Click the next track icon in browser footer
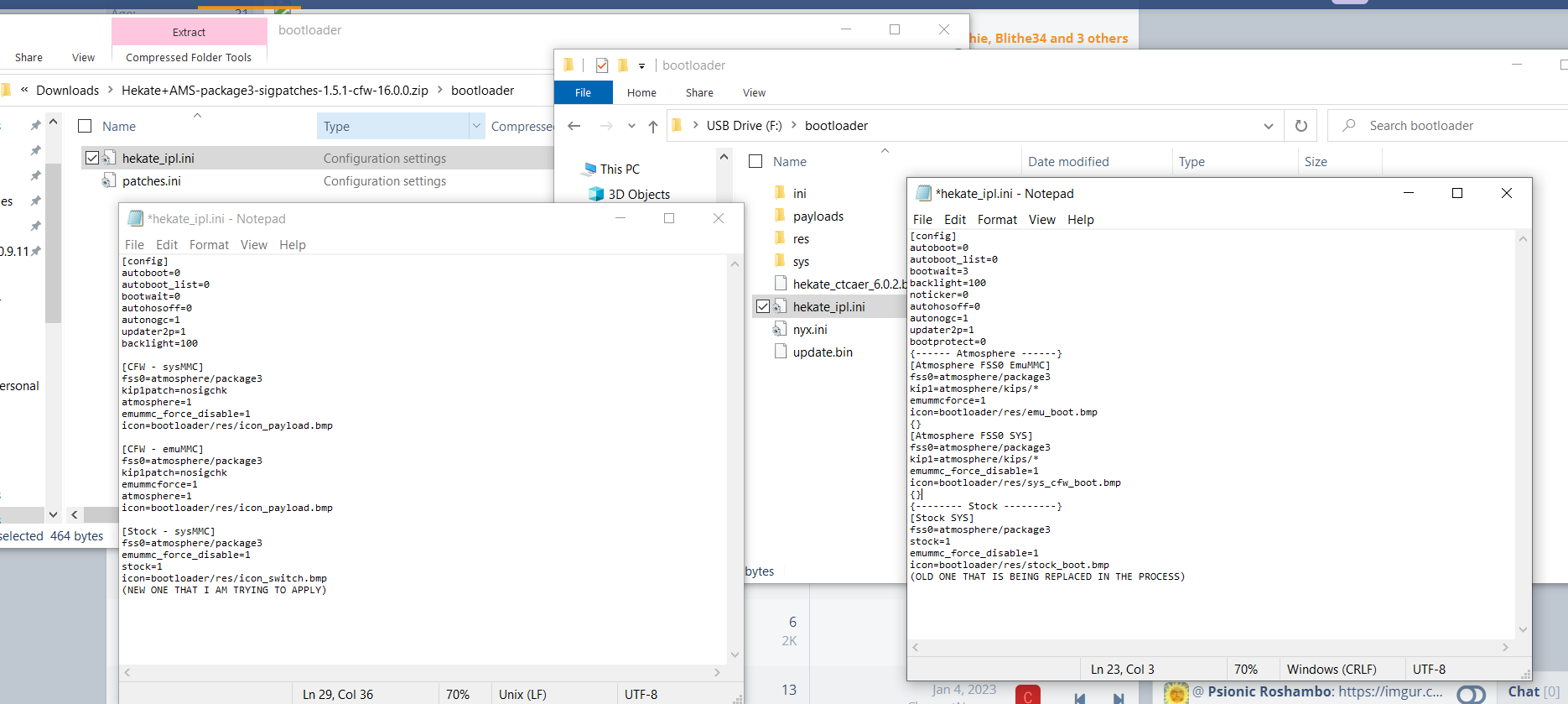The image size is (1568, 704). click(1119, 697)
